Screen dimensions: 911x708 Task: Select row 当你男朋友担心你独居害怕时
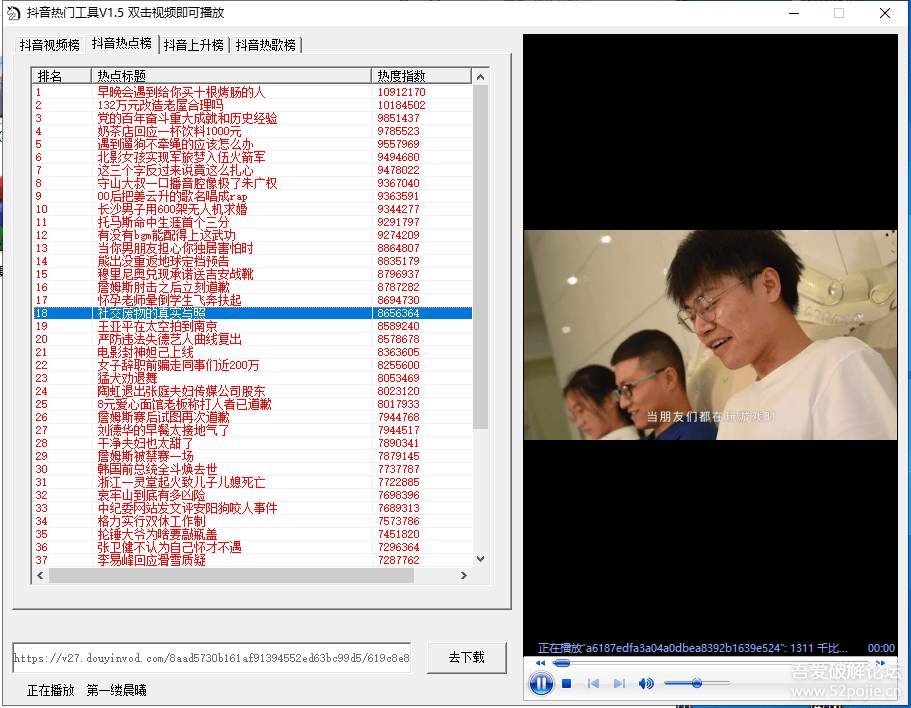click(252, 248)
